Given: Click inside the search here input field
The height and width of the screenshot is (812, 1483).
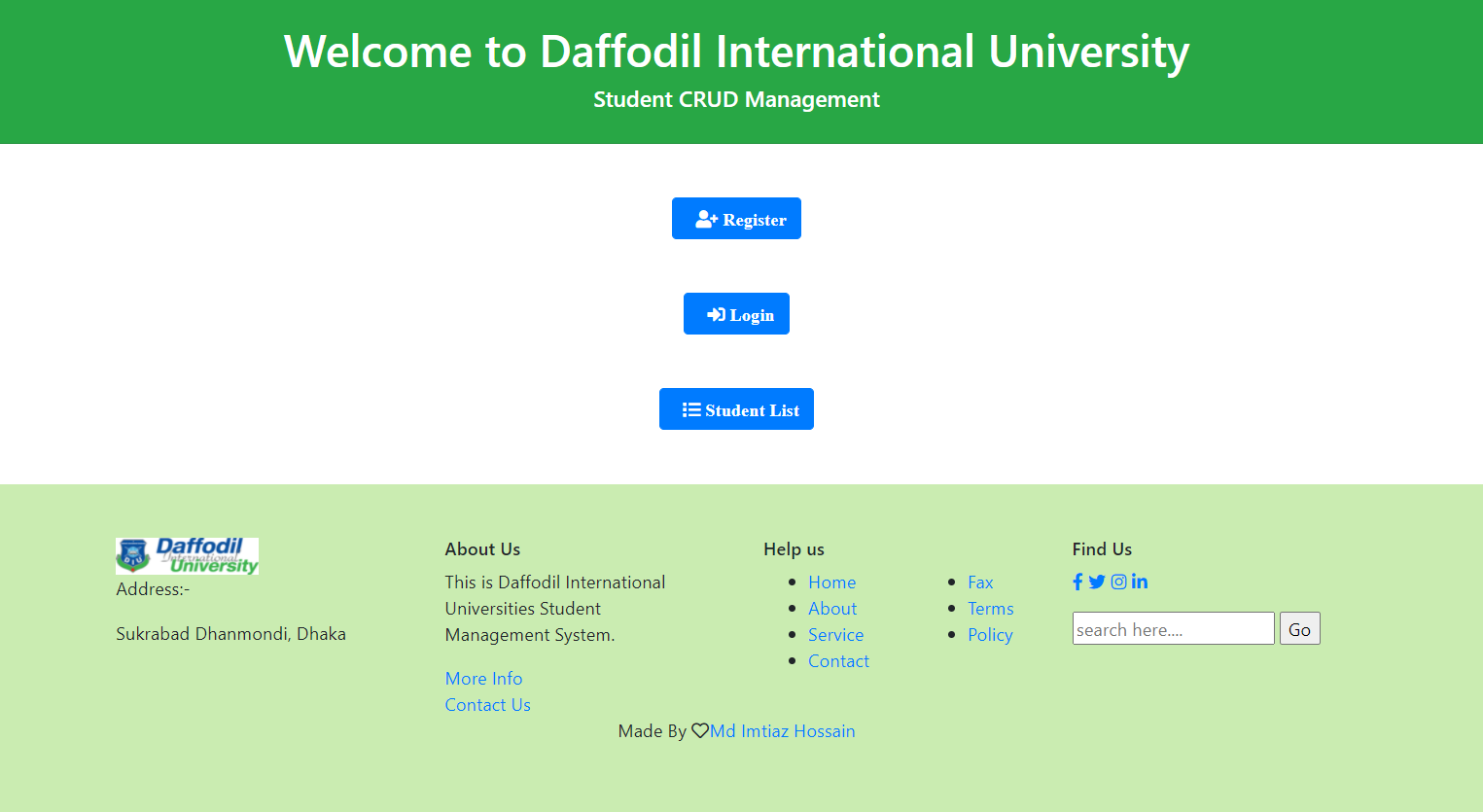Looking at the screenshot, I should [1173, 628].
